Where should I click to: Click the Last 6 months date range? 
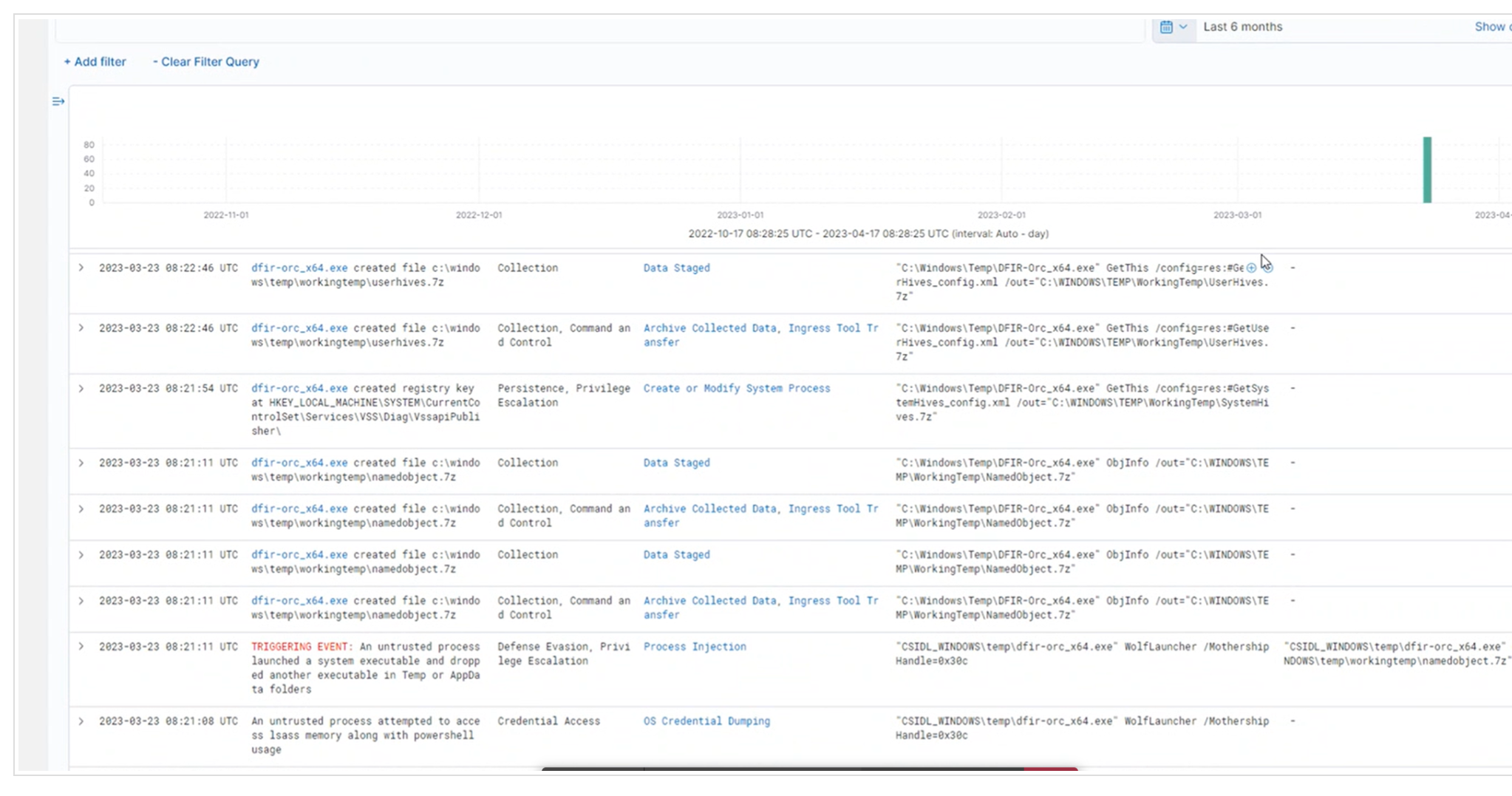(1242, 27)
